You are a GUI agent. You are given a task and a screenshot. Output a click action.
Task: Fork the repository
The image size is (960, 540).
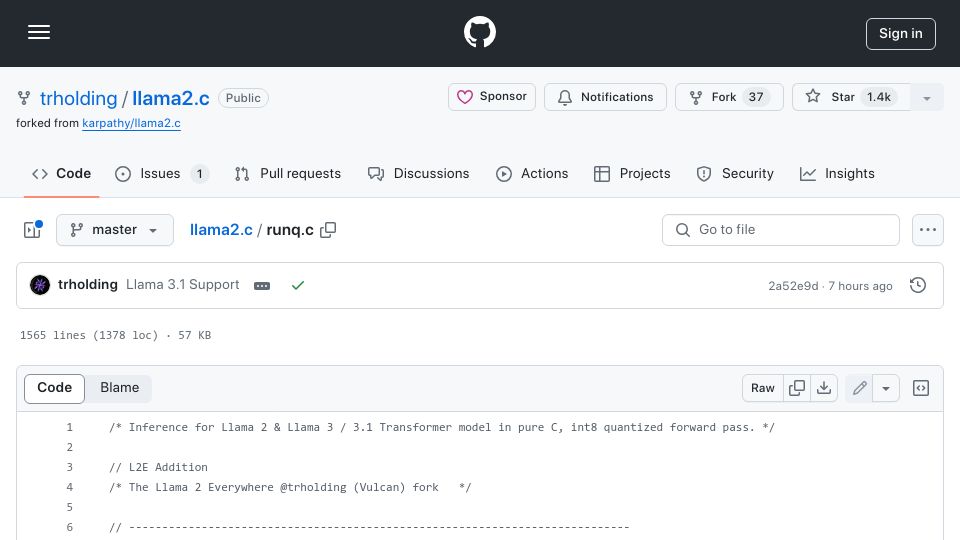coord(729,97)
